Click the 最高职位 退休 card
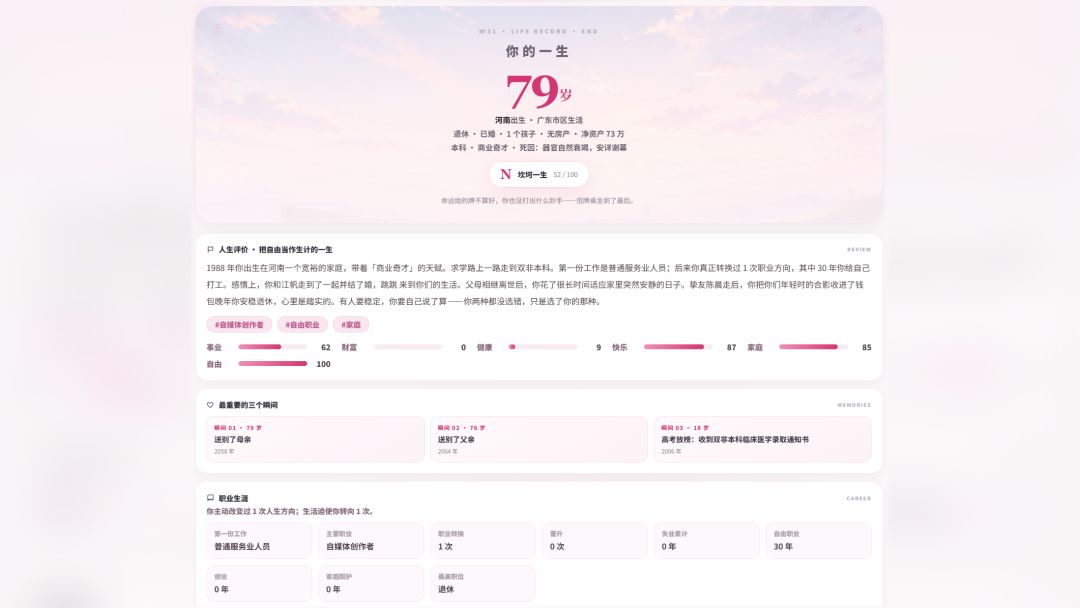Viewport: 1080px width, 608px height. pyautogui.click(x=483, y=583)
